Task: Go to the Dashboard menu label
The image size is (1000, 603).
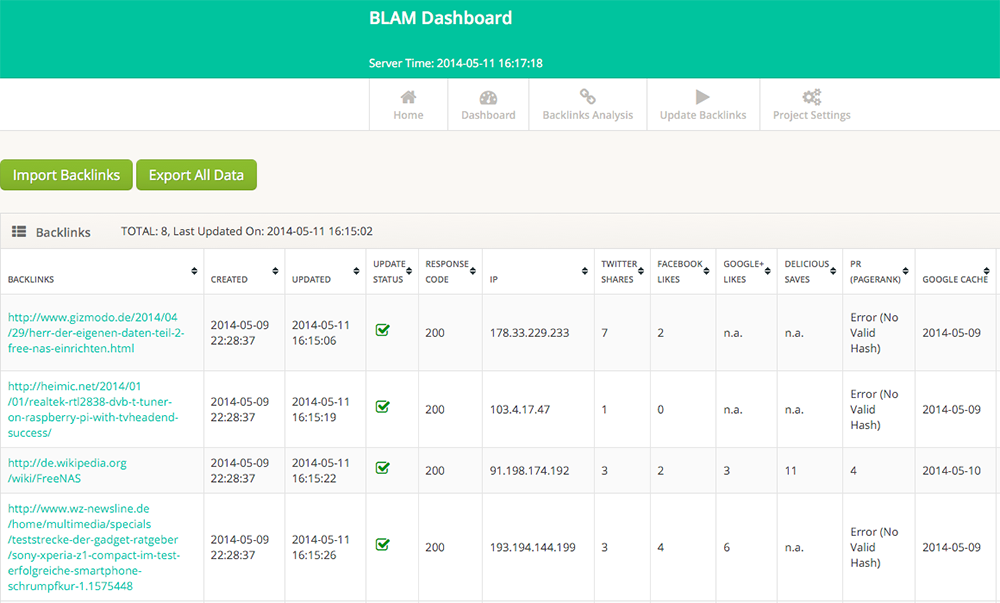Action: 488,115
